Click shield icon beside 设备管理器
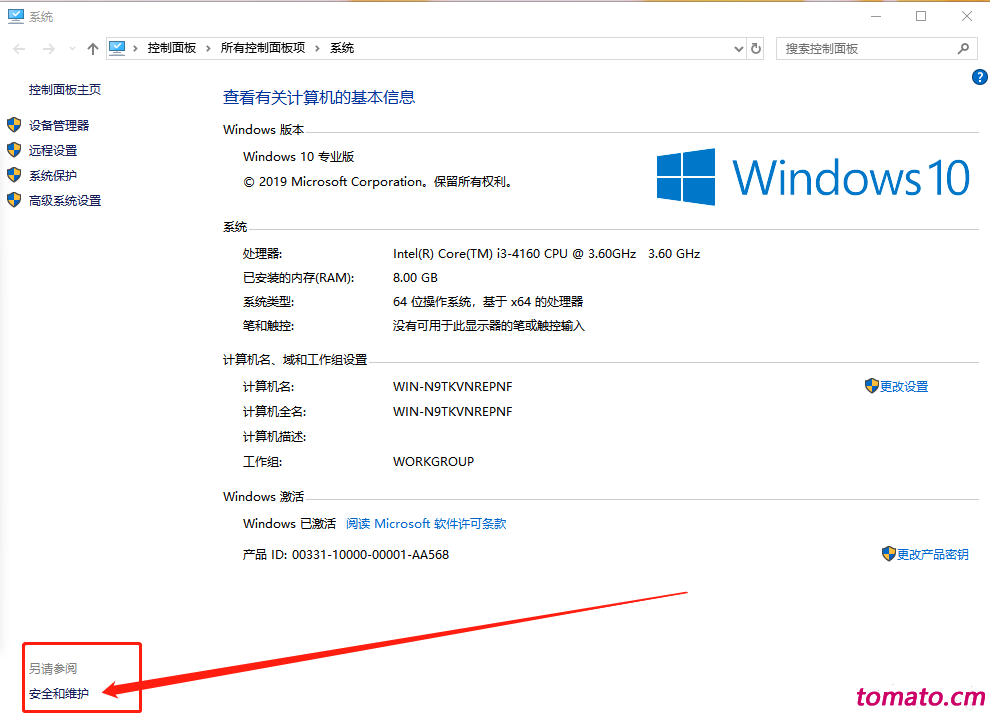The image size is (990, 722). [14, 124]
